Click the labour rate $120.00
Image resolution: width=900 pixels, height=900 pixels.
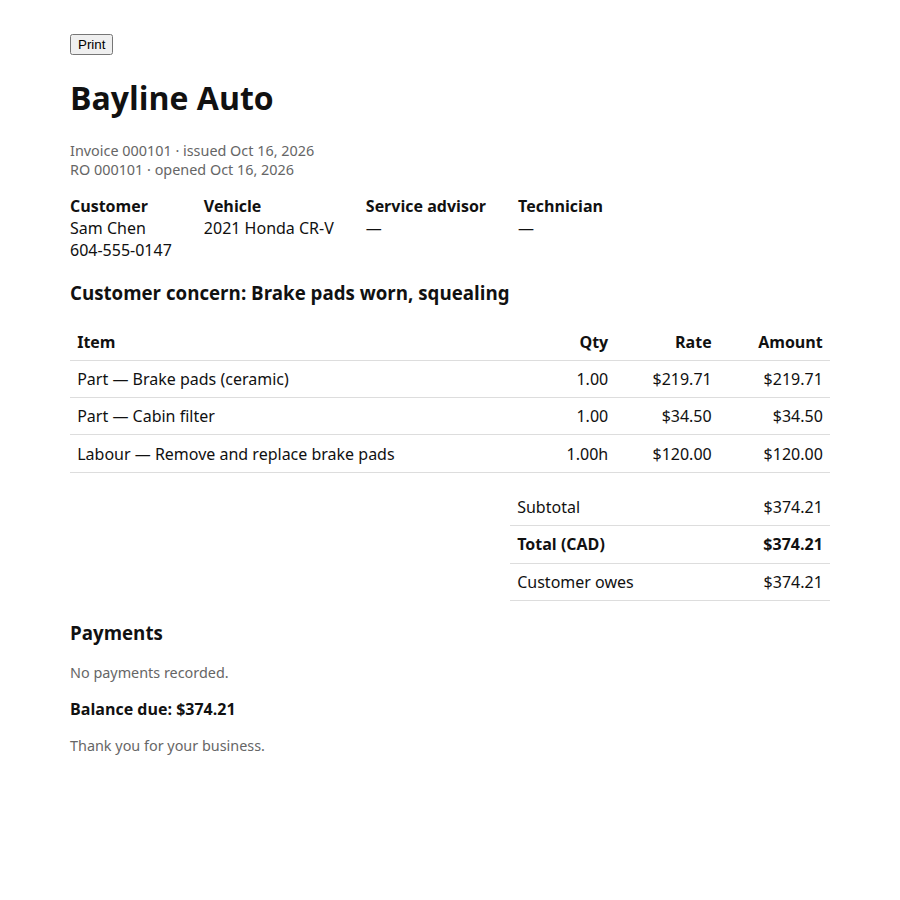point(682,454)
